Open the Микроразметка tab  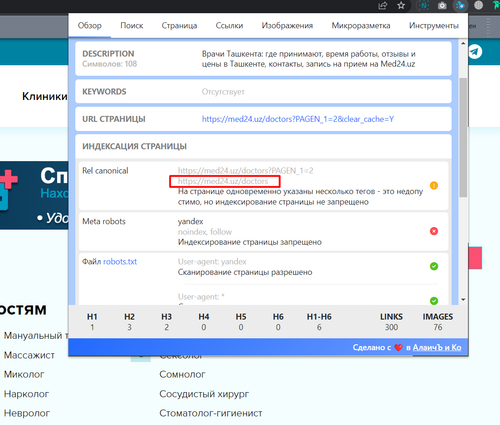click(361, 26)
